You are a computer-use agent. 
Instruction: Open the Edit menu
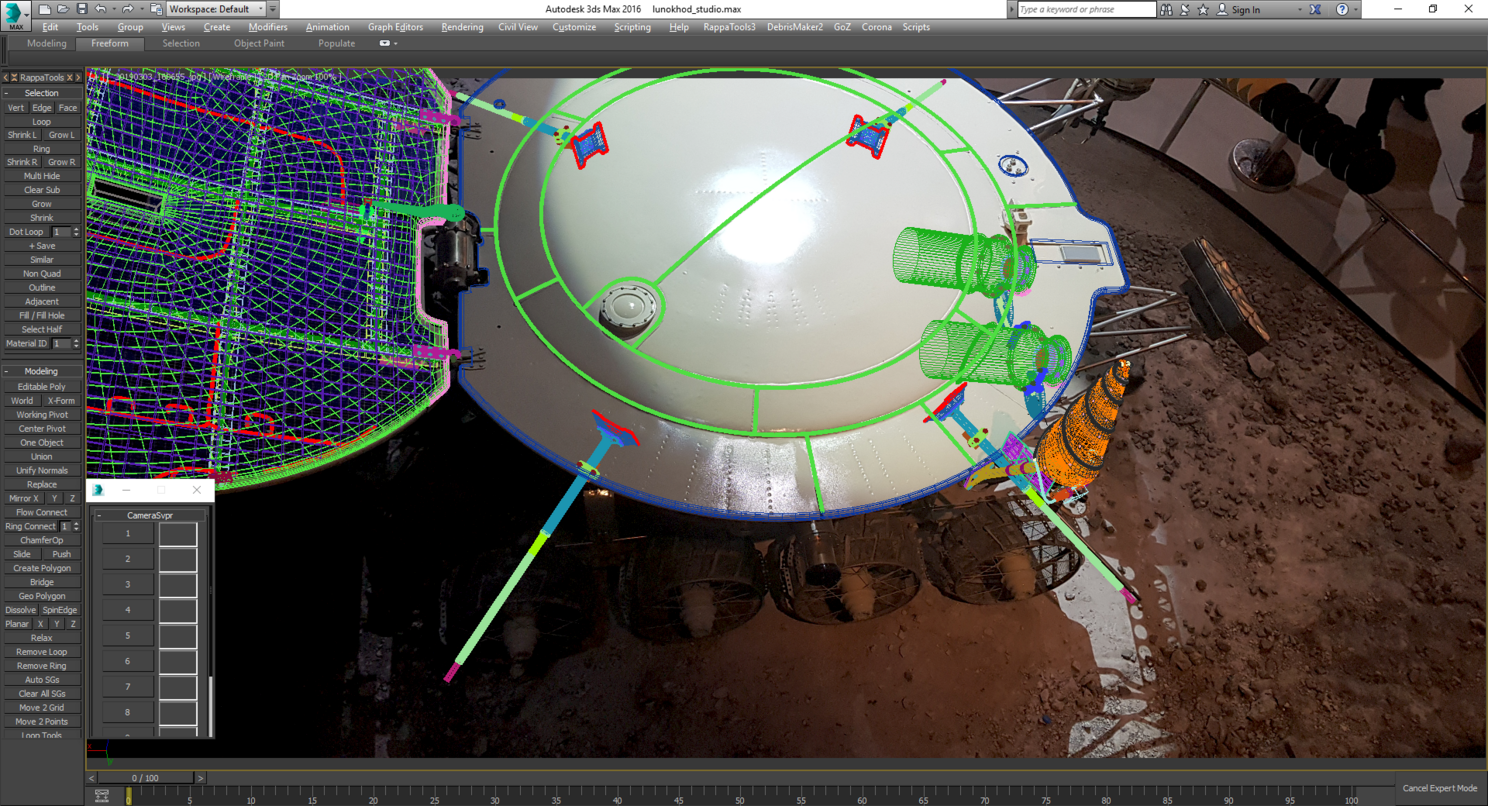(50, 27)
